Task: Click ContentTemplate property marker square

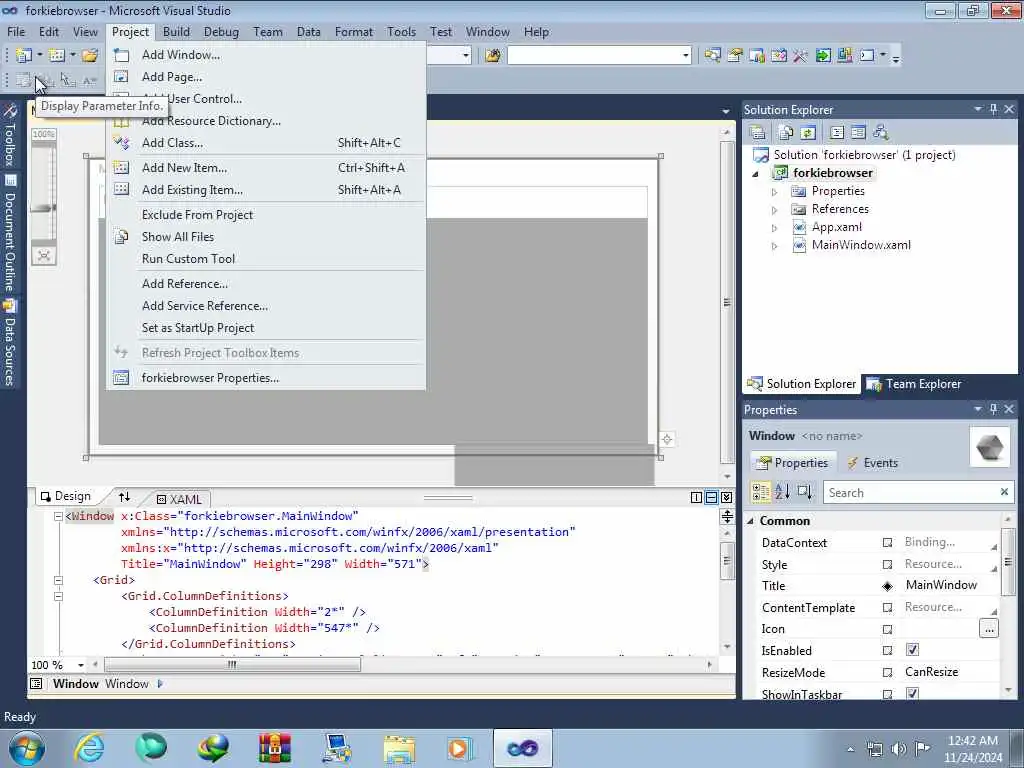Action: [888, 608]
